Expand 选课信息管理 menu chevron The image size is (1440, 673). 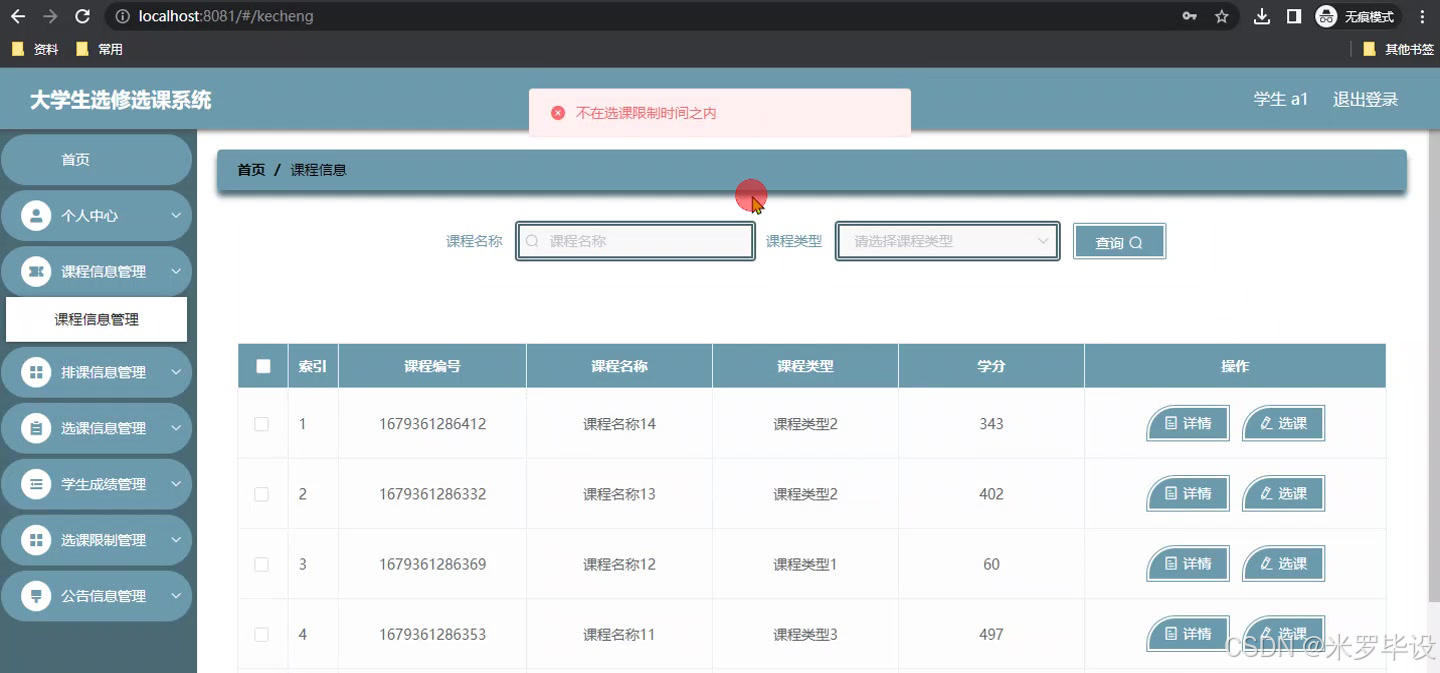176,428
